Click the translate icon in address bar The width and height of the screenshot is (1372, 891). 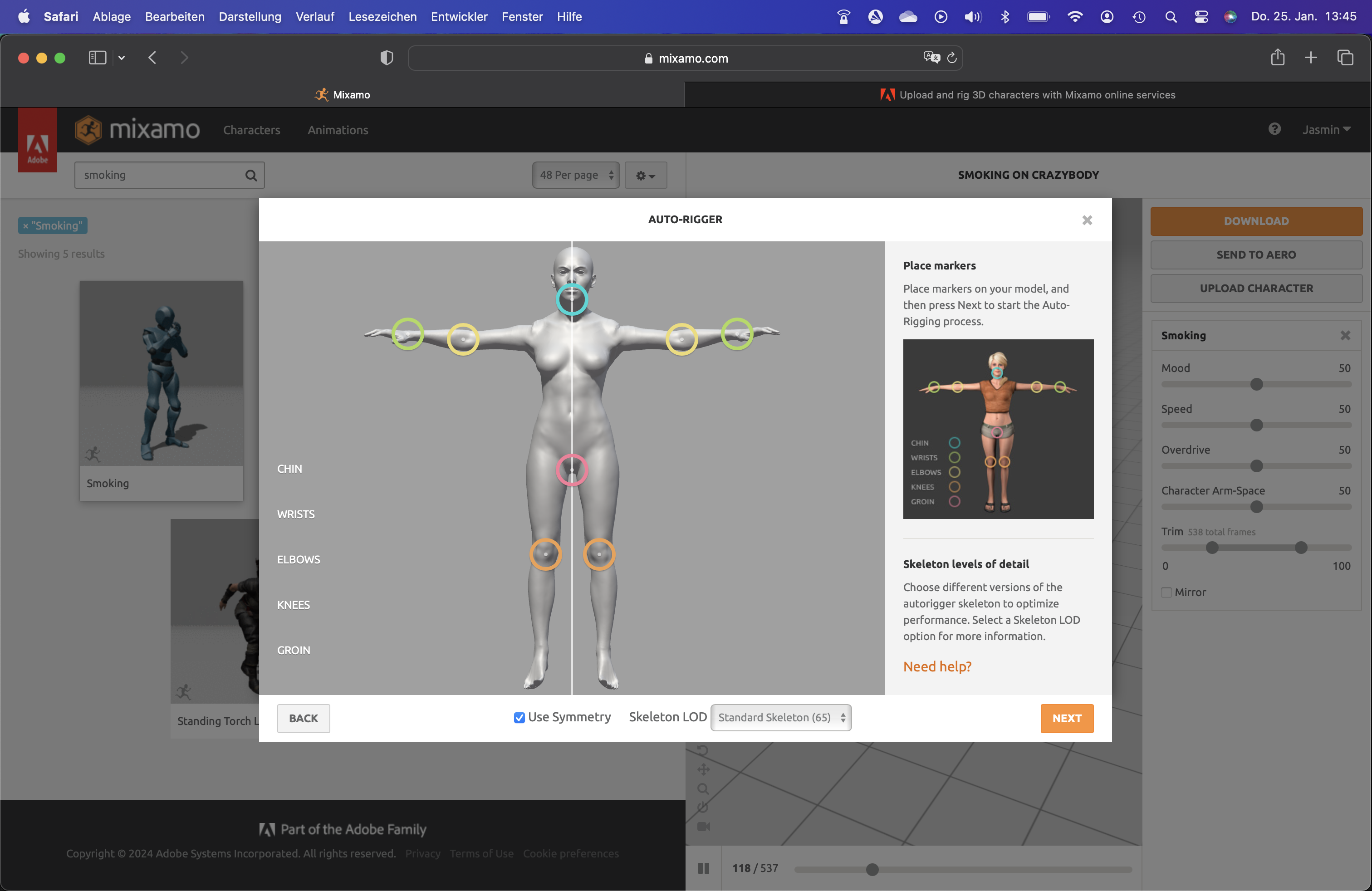tap(931, 58)
